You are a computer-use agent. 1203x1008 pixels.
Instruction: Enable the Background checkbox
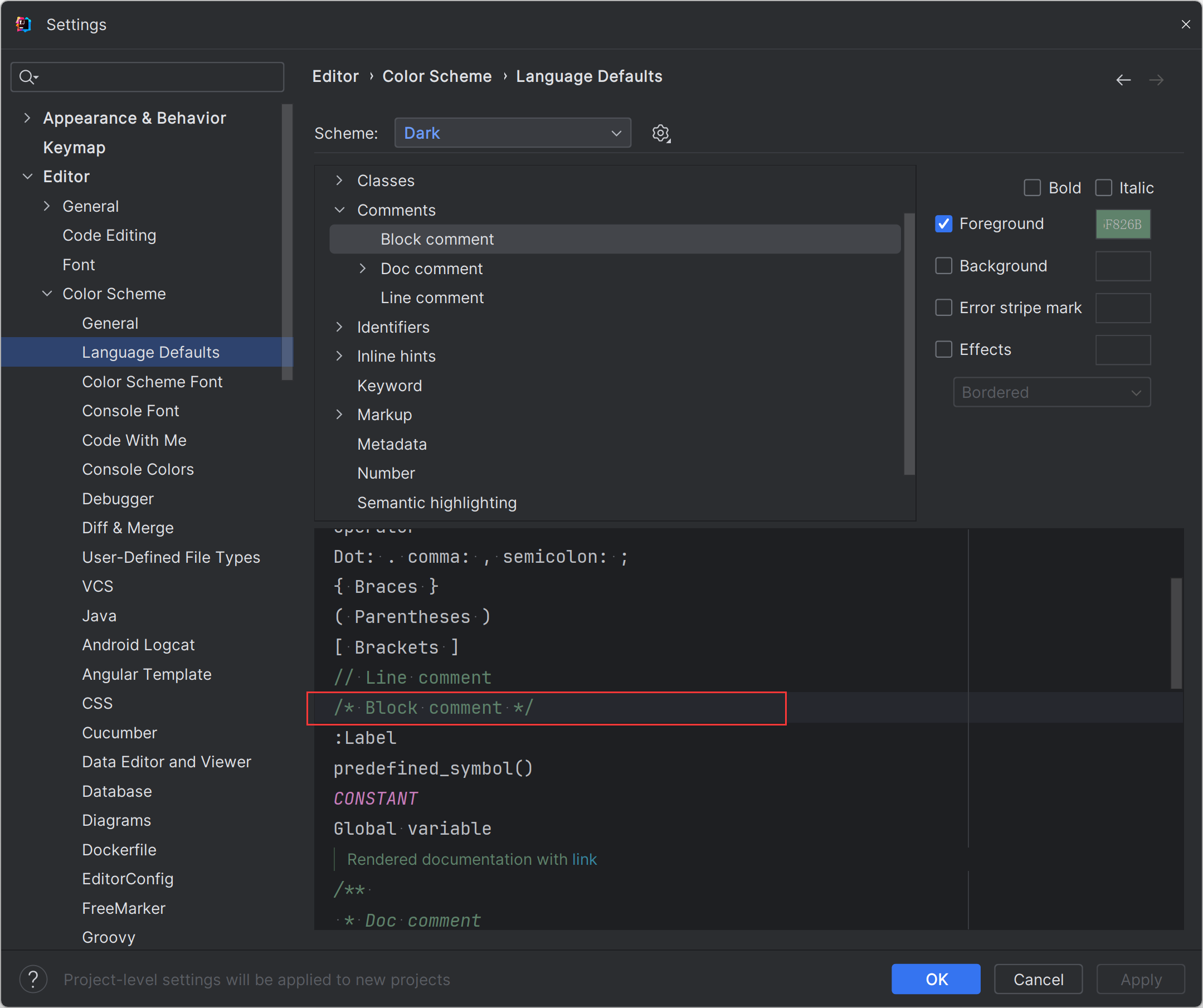(x=943, y=266)
